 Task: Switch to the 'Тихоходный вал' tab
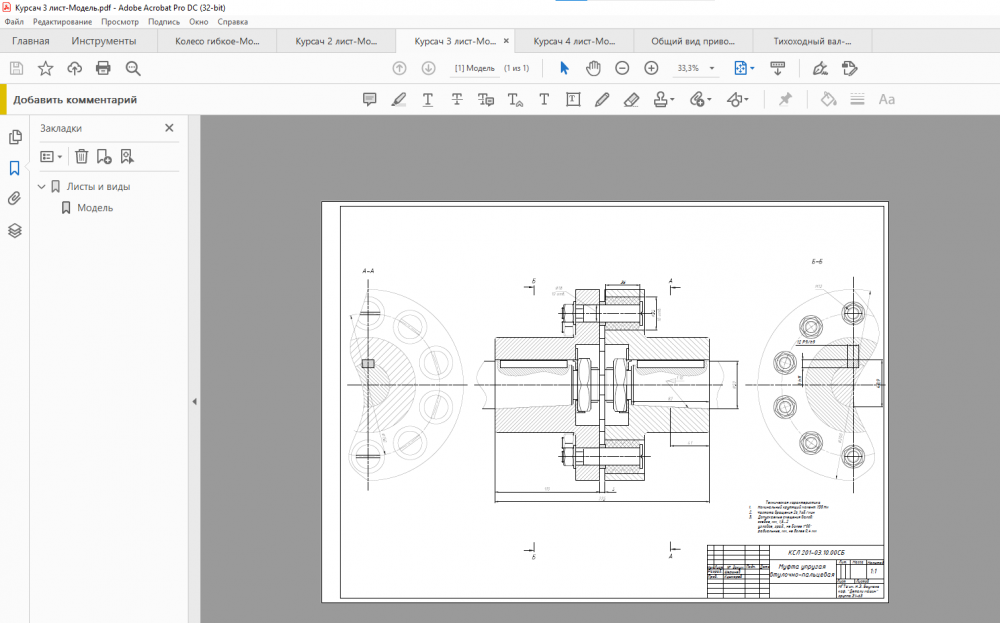812,41
